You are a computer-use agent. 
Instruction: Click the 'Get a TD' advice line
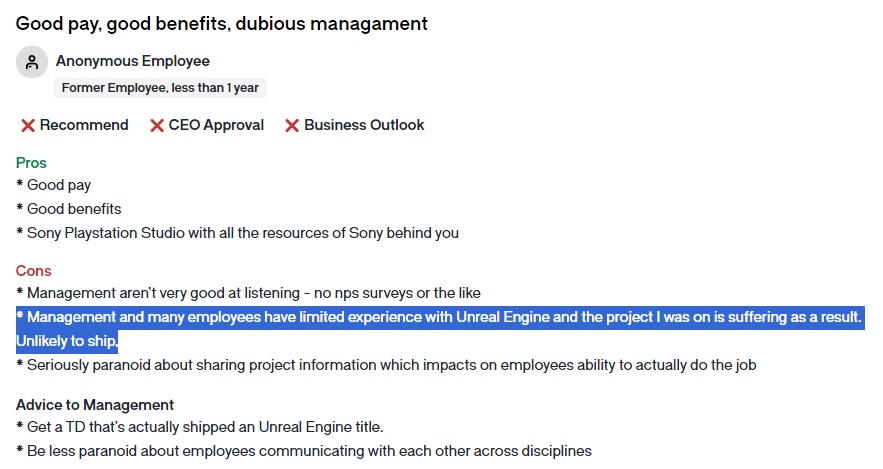[x=199, y=427]
